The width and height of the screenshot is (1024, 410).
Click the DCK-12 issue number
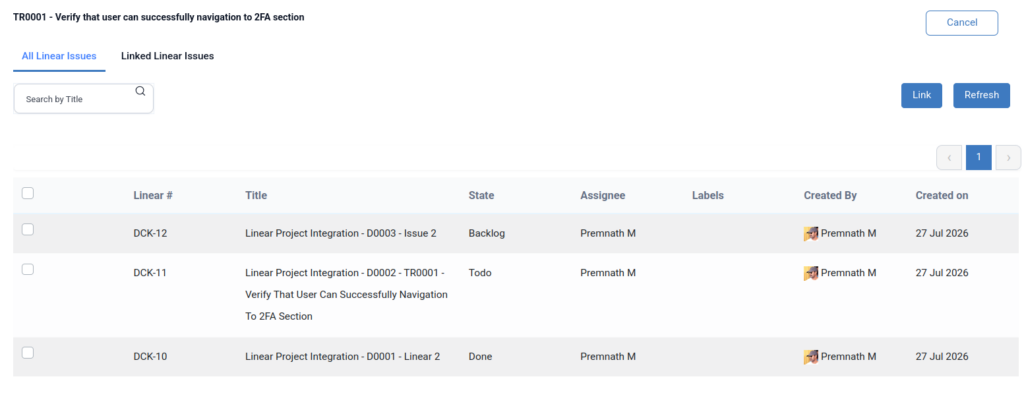coord(150,233)
